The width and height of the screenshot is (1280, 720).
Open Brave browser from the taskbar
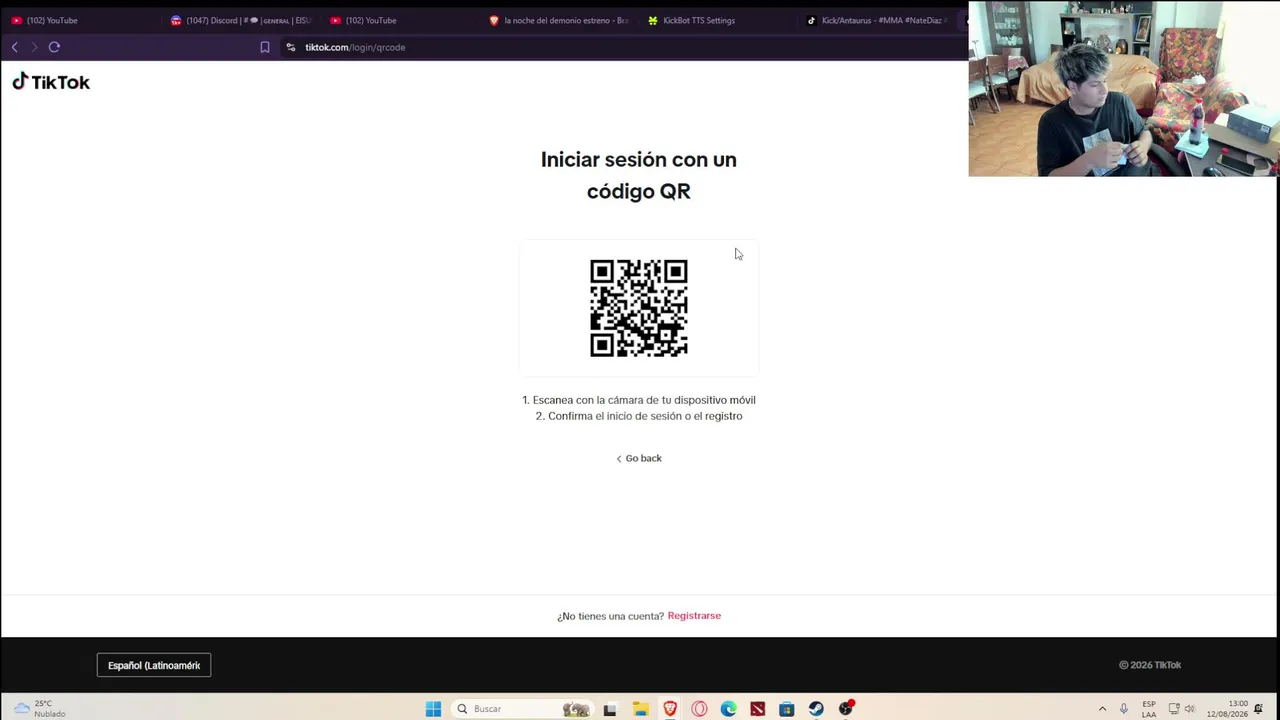670,709
